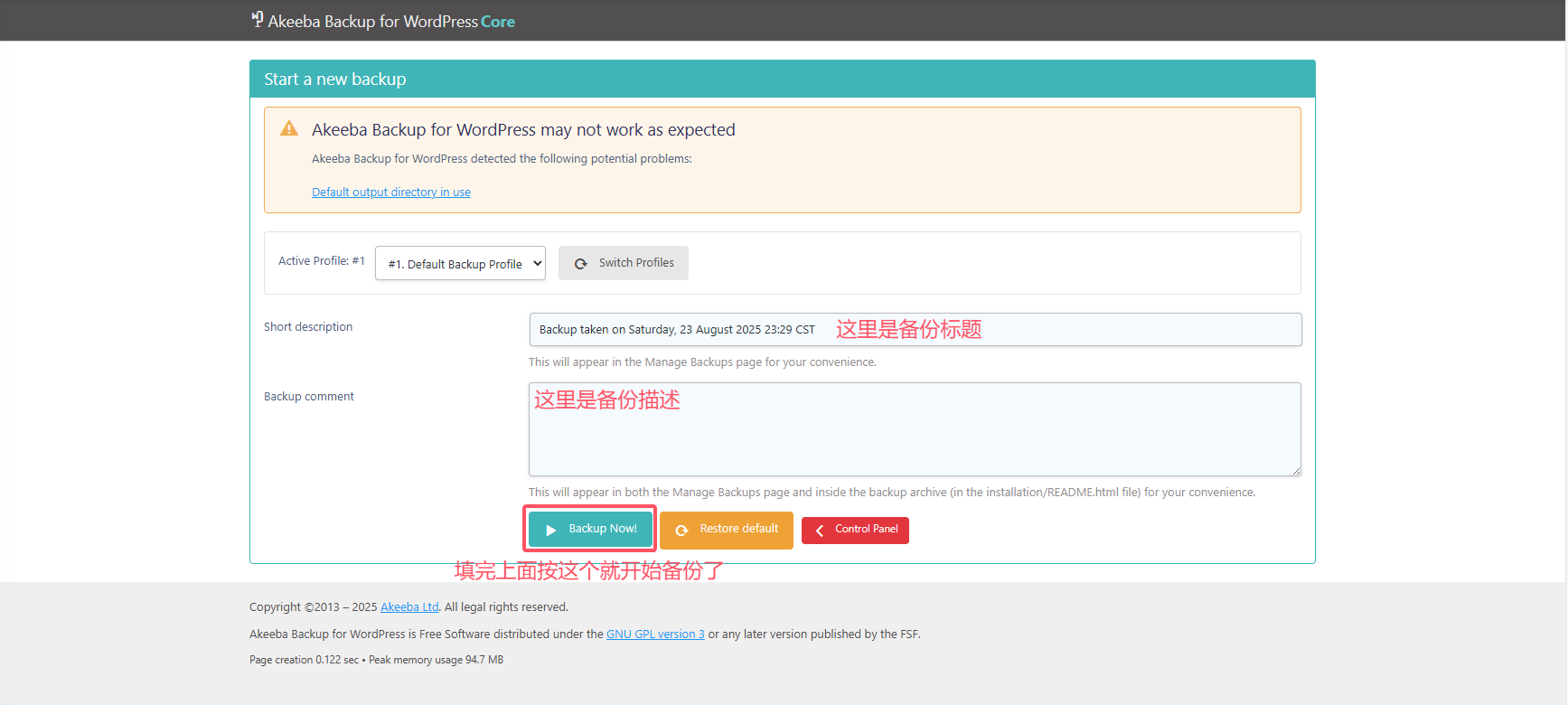
Task: Click the play icon on Backup Now
Action: (551, 530)
